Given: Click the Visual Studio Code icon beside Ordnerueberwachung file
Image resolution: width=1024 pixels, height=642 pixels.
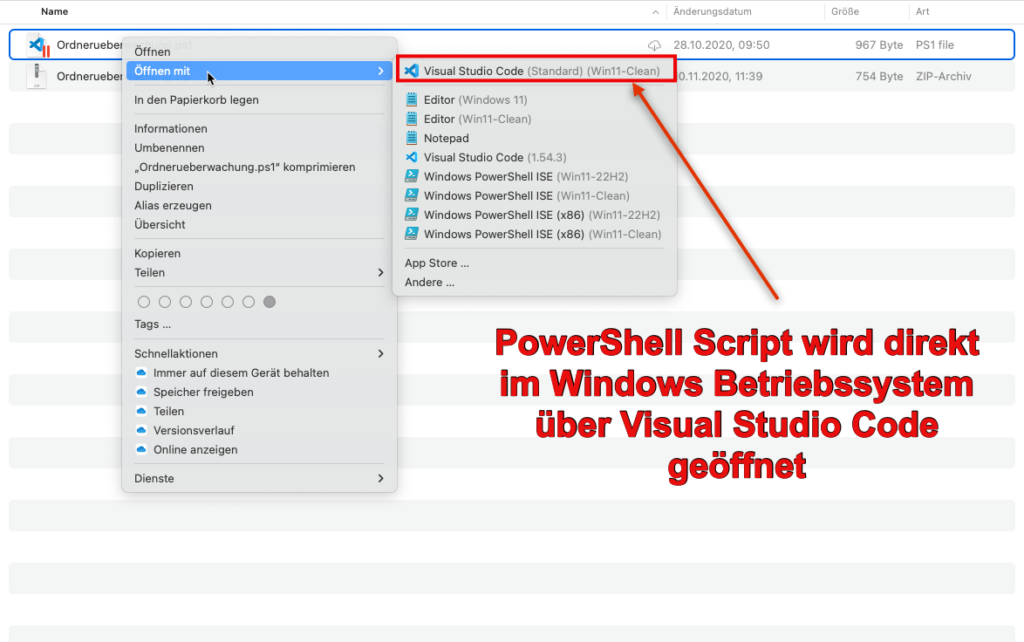Looking at the screenshot, I should 38,45.
